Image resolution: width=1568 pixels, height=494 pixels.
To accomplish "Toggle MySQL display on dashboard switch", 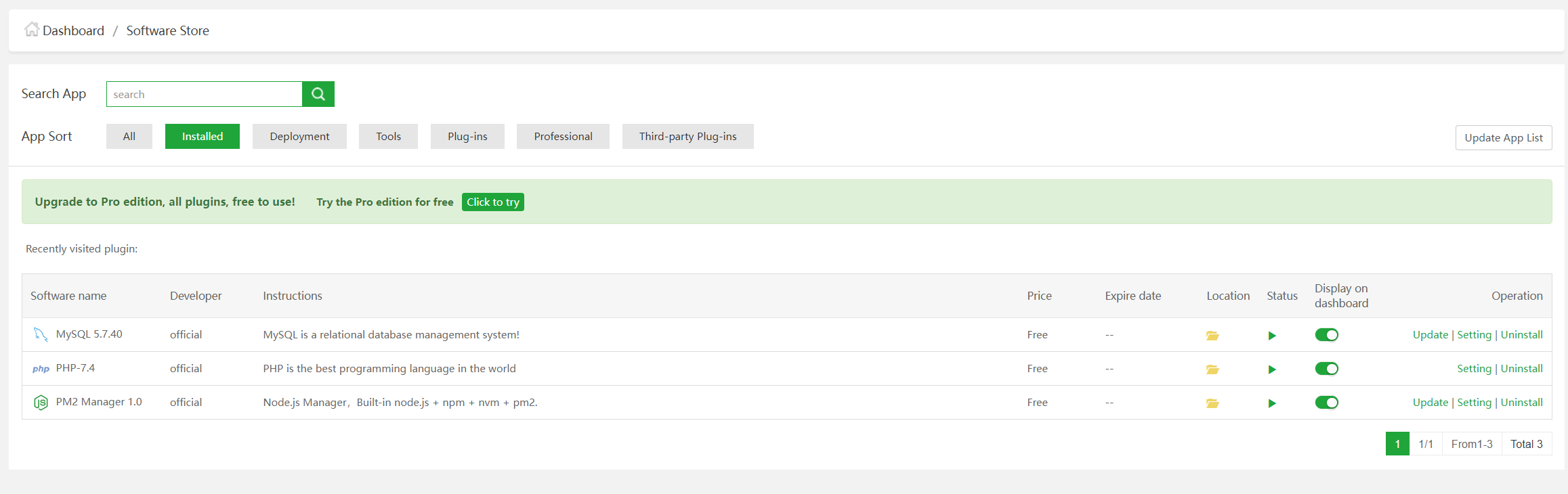I will tap(1326, 335).
